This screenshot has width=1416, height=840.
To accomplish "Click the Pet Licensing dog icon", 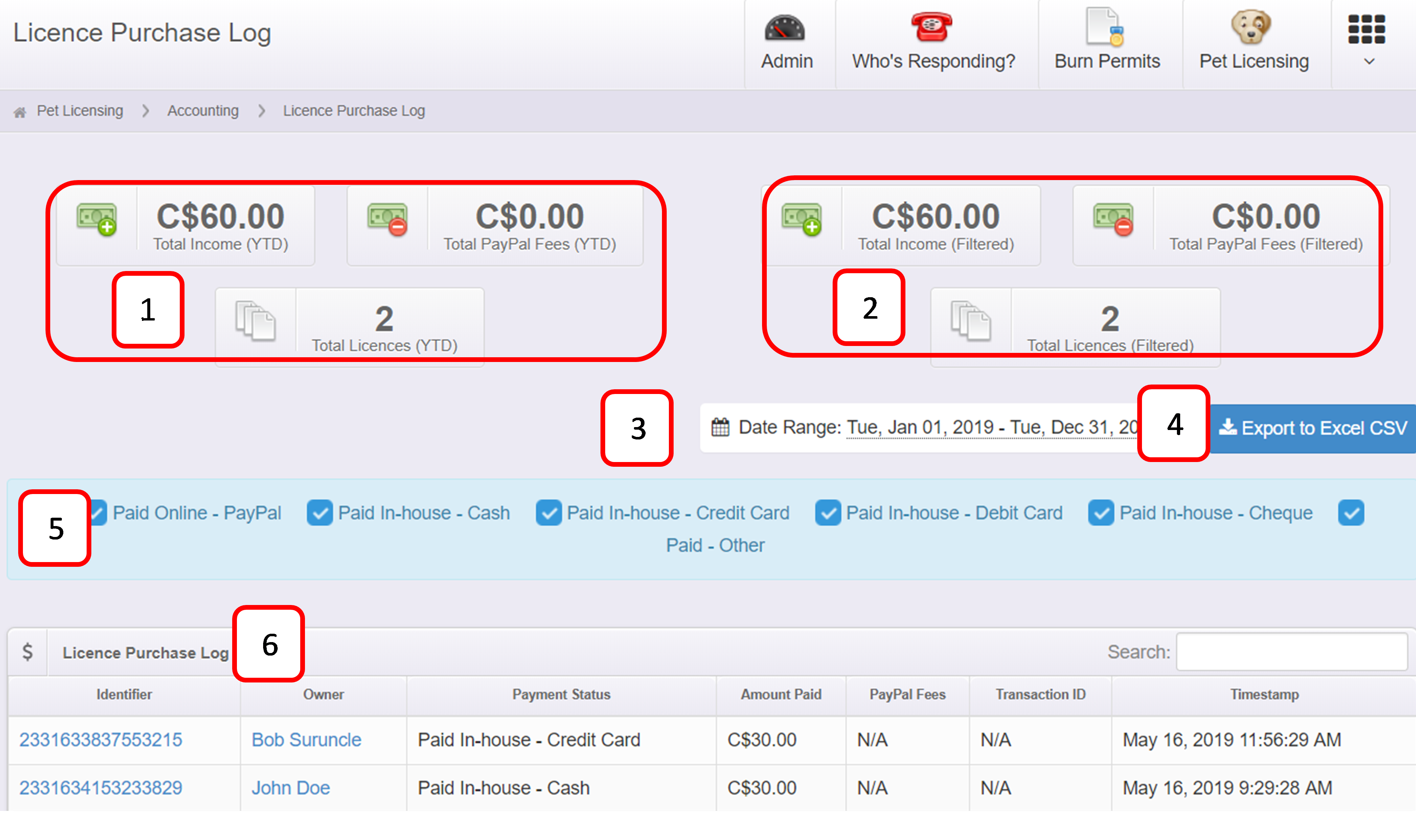I will [1251, 27].
